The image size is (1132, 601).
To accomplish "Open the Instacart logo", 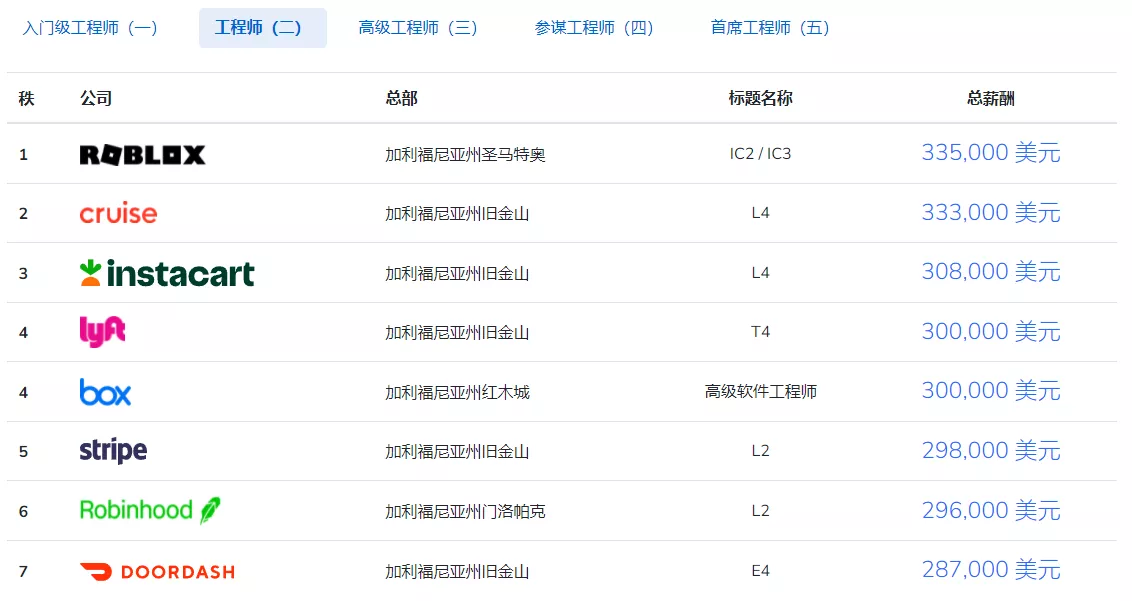I will 167,273.
